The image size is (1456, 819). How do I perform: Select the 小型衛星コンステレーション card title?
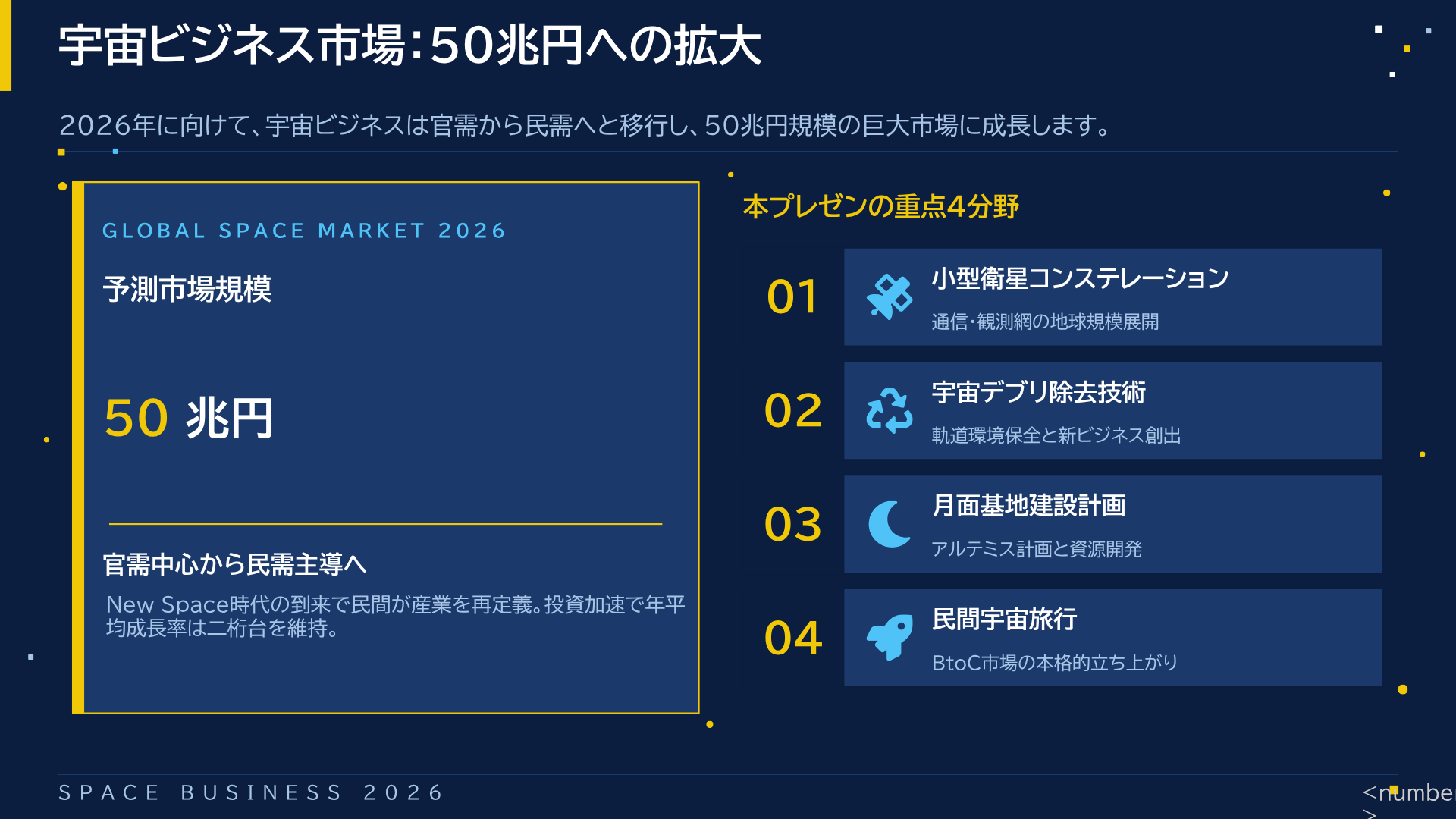tap(1080, 278)
